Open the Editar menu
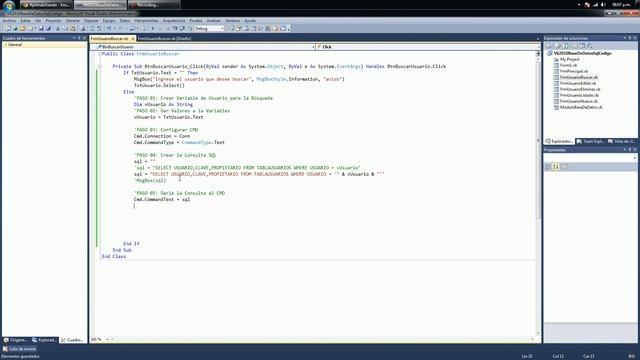The height and width of the screenshot is (360, 640). coord(25,20)
